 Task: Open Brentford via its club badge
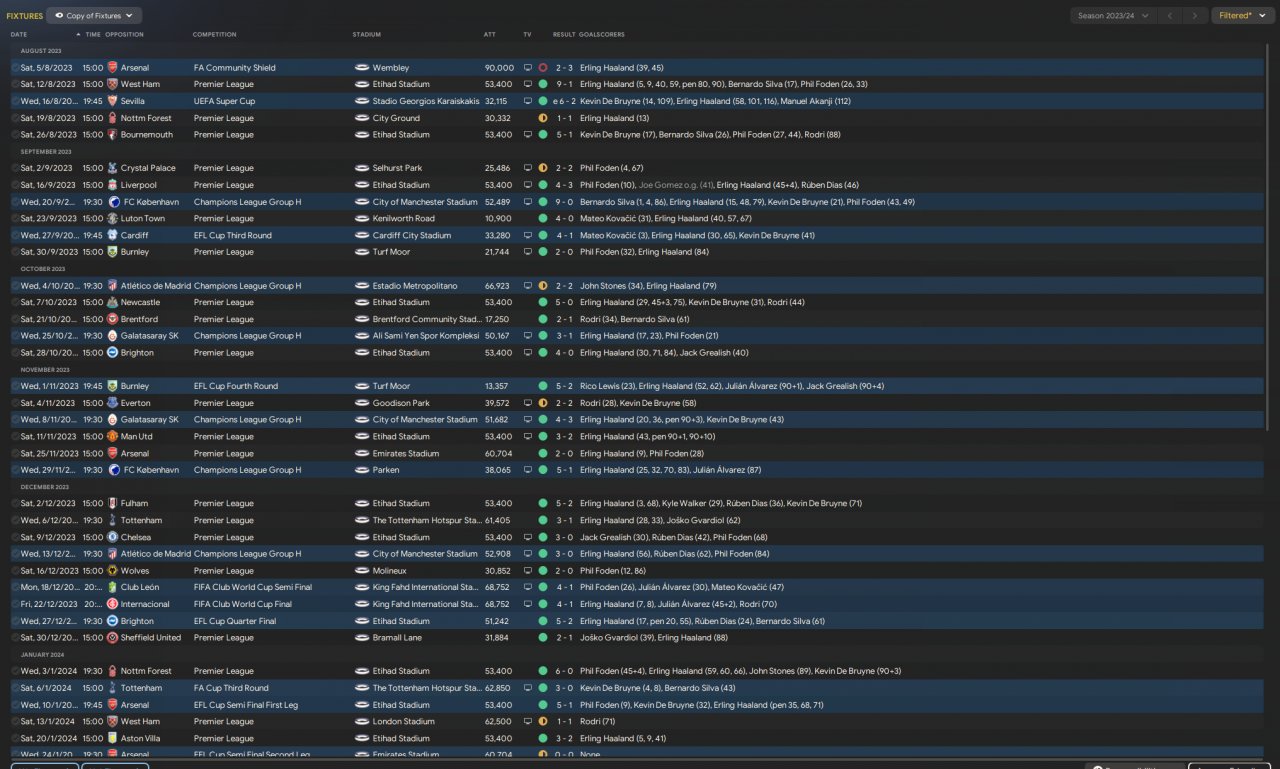tap(112, 319)
